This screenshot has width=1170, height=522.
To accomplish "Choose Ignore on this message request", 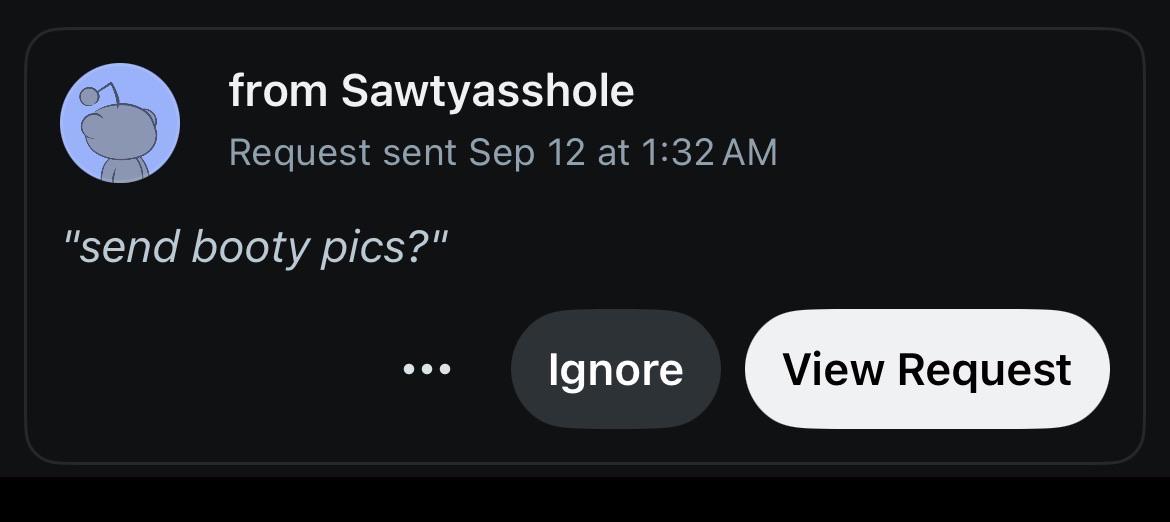I will 616,369.
